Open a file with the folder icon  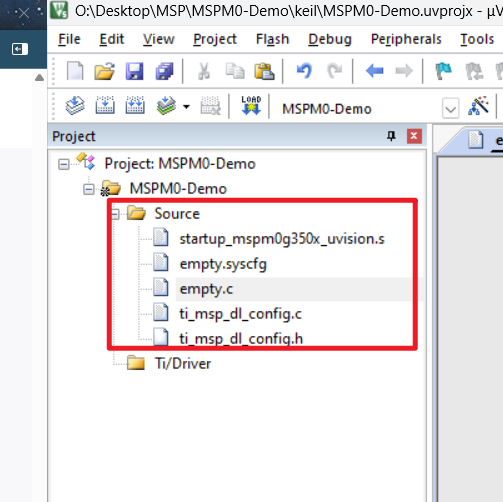tap(104, 71)
